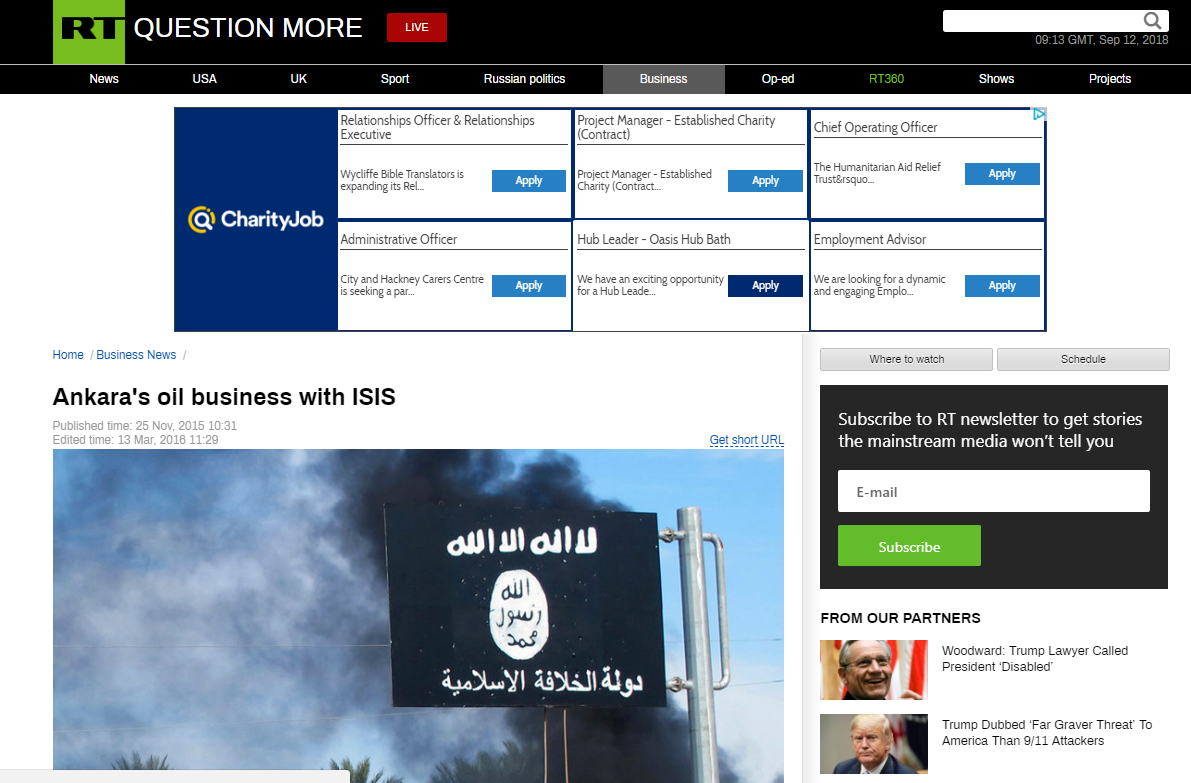The image size is (1191, 783).
Task: Apply for Employment Advisor job
Action: [x=1002, y=286]
